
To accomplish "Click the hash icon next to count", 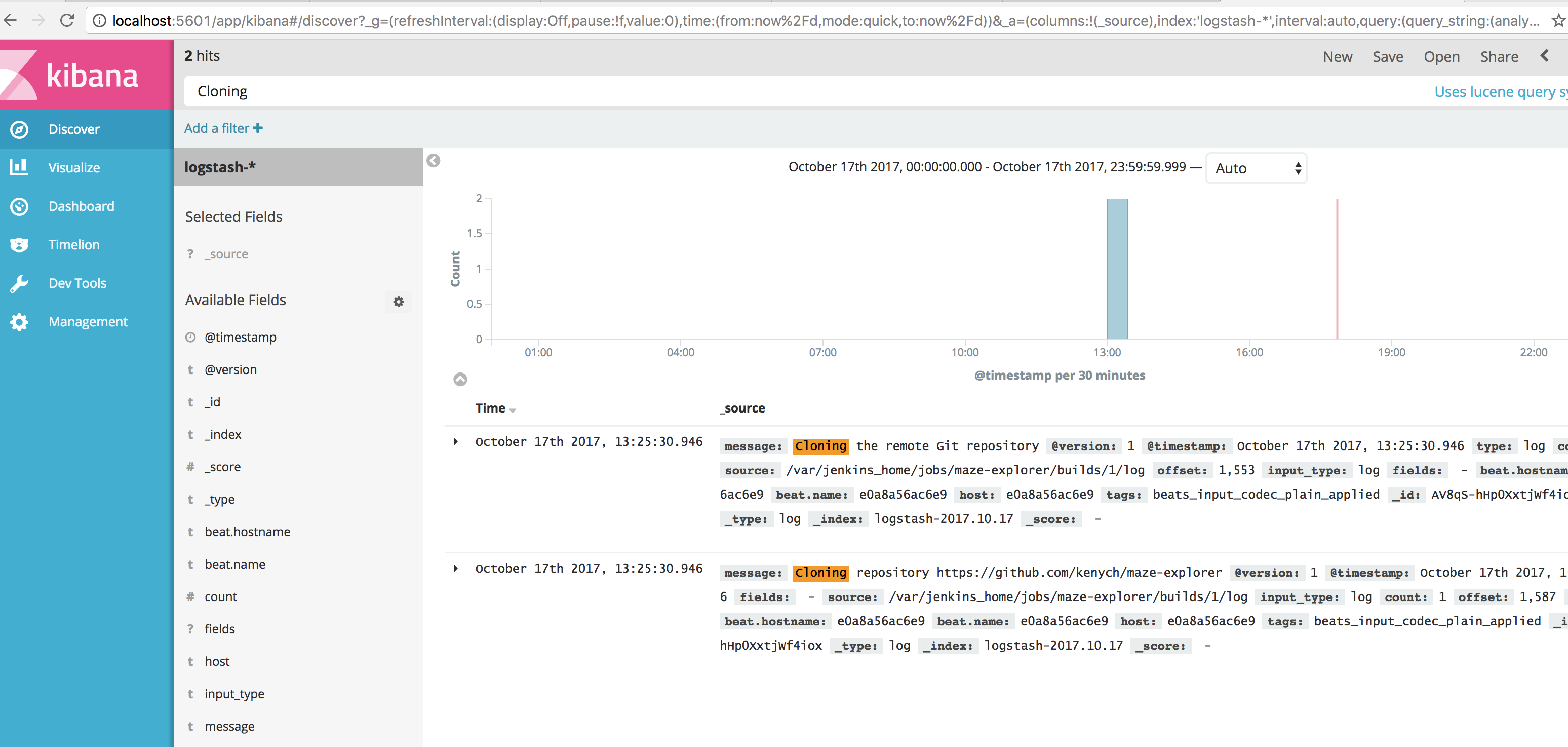I will click(x=190, y=596).
